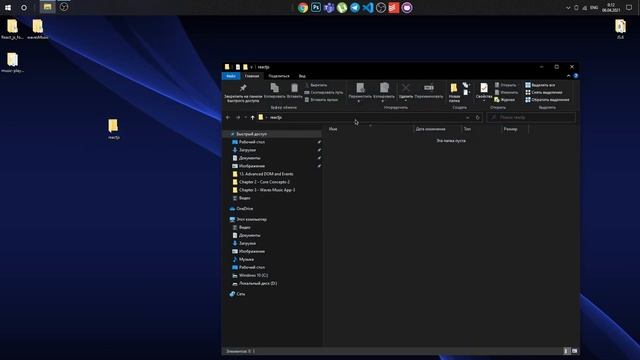This screenshot has height=360, width=640.
Task: Pin folder to Quick access in ribbon
Action: click(243, 92)
